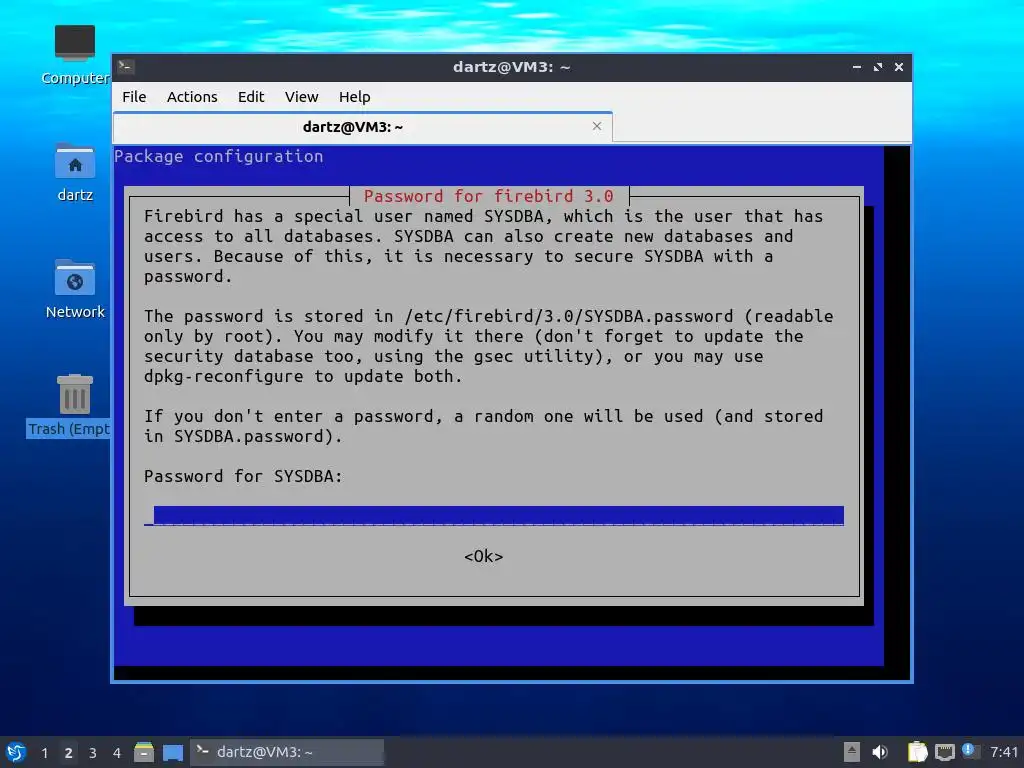Viewport: 1024px width, 768px height.
Task: Open the View menu
Action: [301, 97]
